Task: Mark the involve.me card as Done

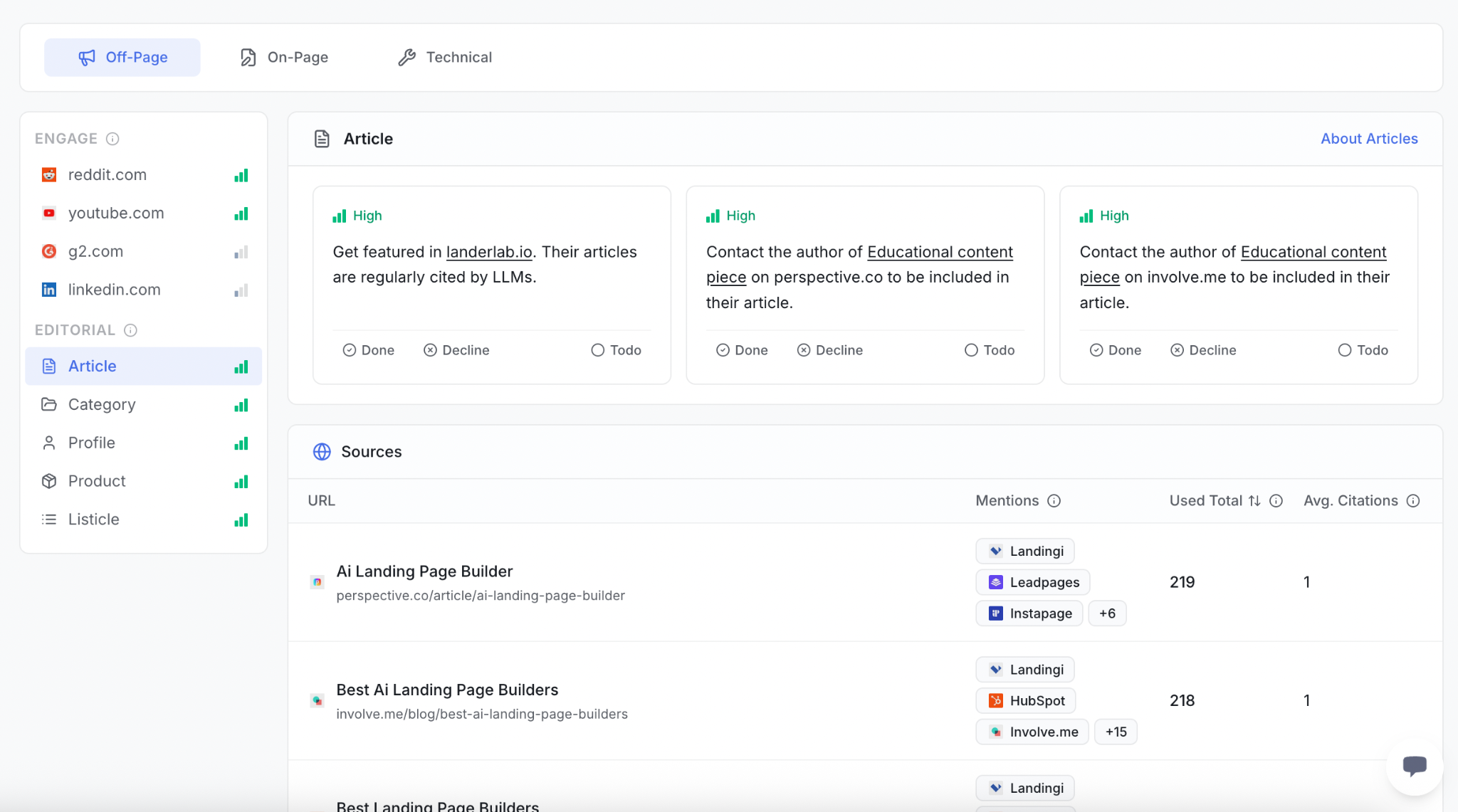Action: tap(1116, 350)
